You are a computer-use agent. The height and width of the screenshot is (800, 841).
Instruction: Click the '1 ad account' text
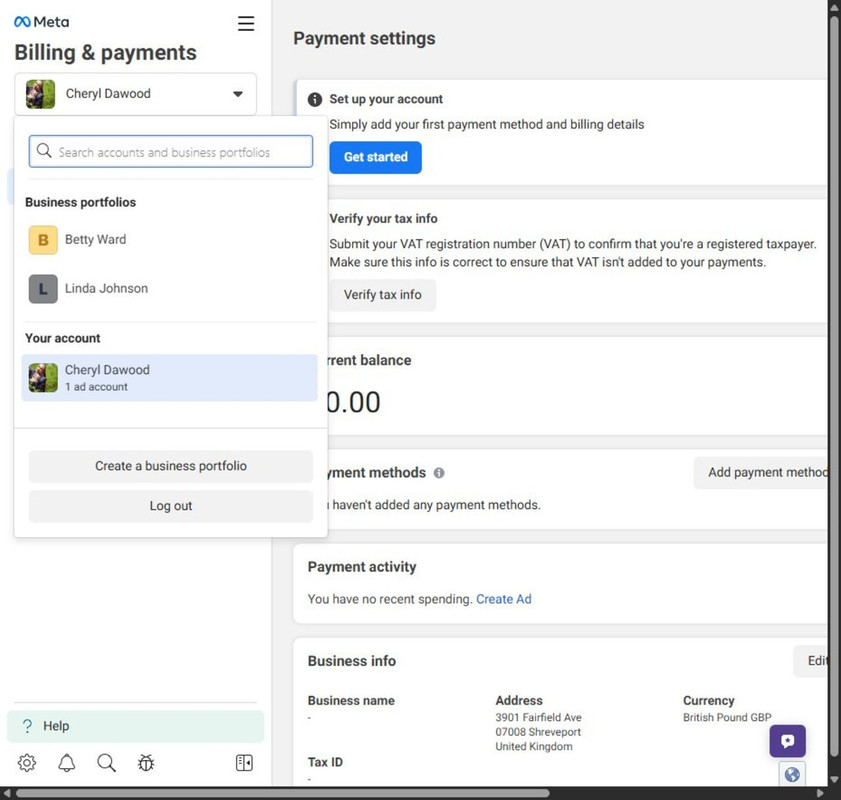(x=97, y=387)
